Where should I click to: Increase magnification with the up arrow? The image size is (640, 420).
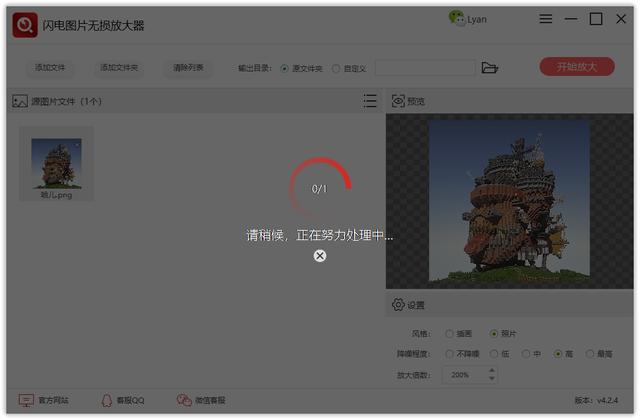492,371
